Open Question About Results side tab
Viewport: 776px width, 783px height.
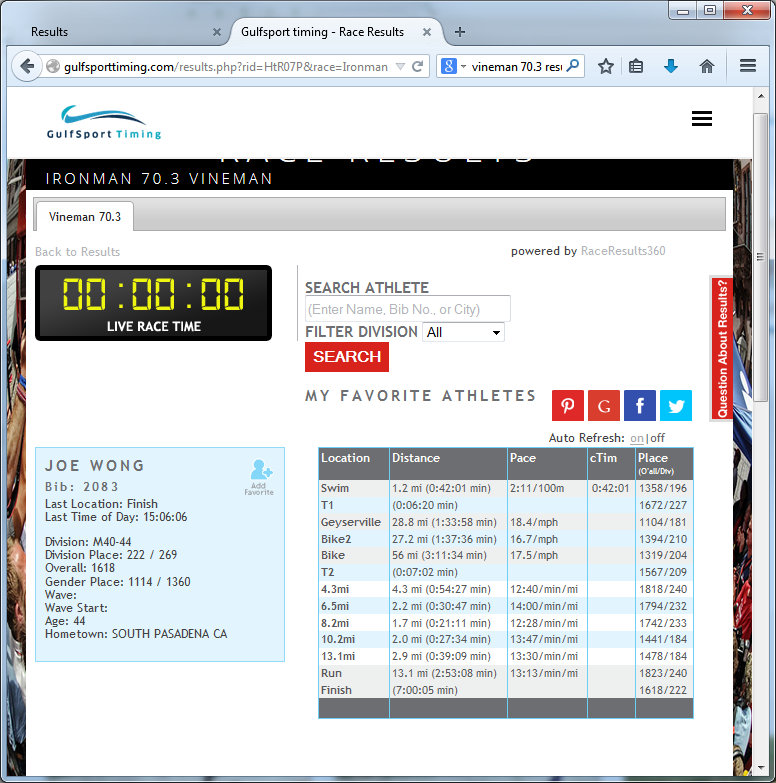point(722,347)
